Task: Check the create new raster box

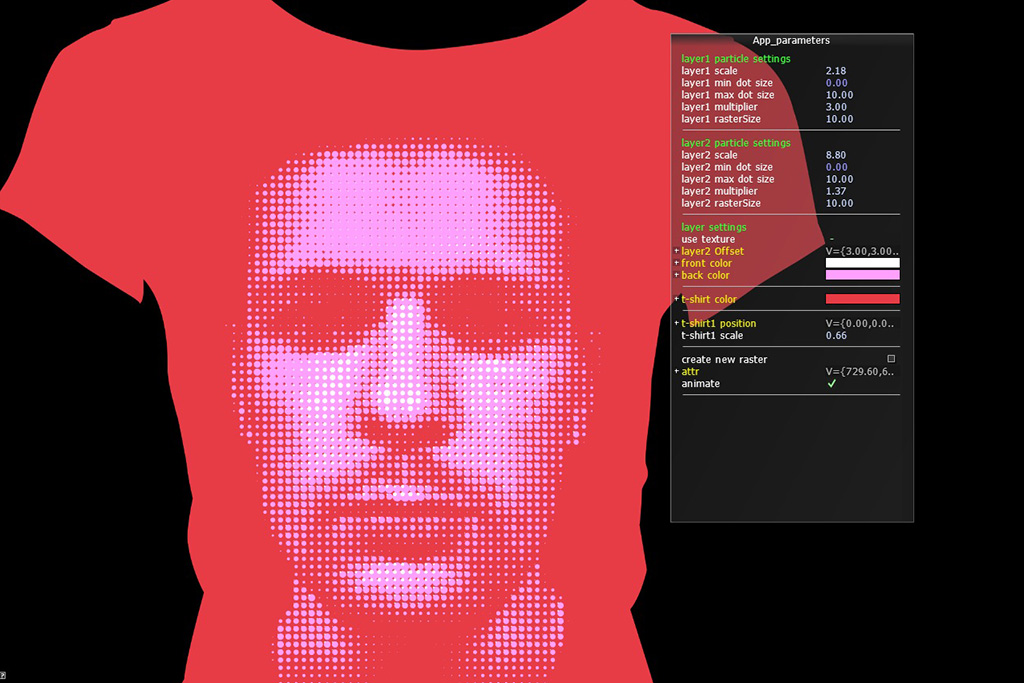Action: tap(891, 359)
